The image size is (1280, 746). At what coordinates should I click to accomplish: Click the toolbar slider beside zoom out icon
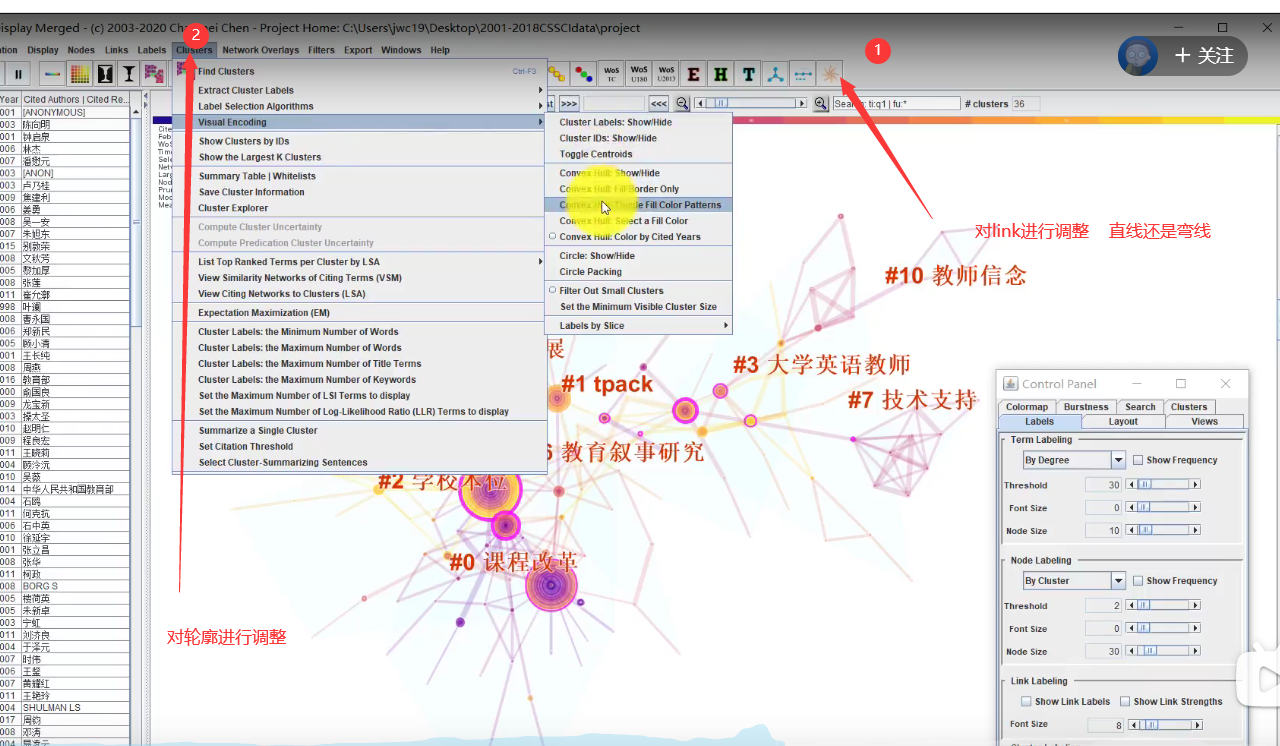pyautogui.click(x=750, y=103)
